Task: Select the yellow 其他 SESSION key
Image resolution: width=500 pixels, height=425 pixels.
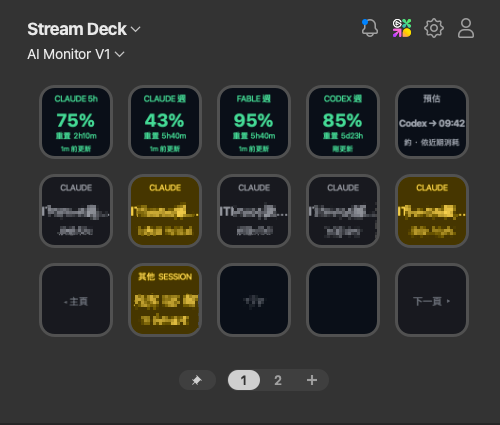Action: tap(165, 300)
